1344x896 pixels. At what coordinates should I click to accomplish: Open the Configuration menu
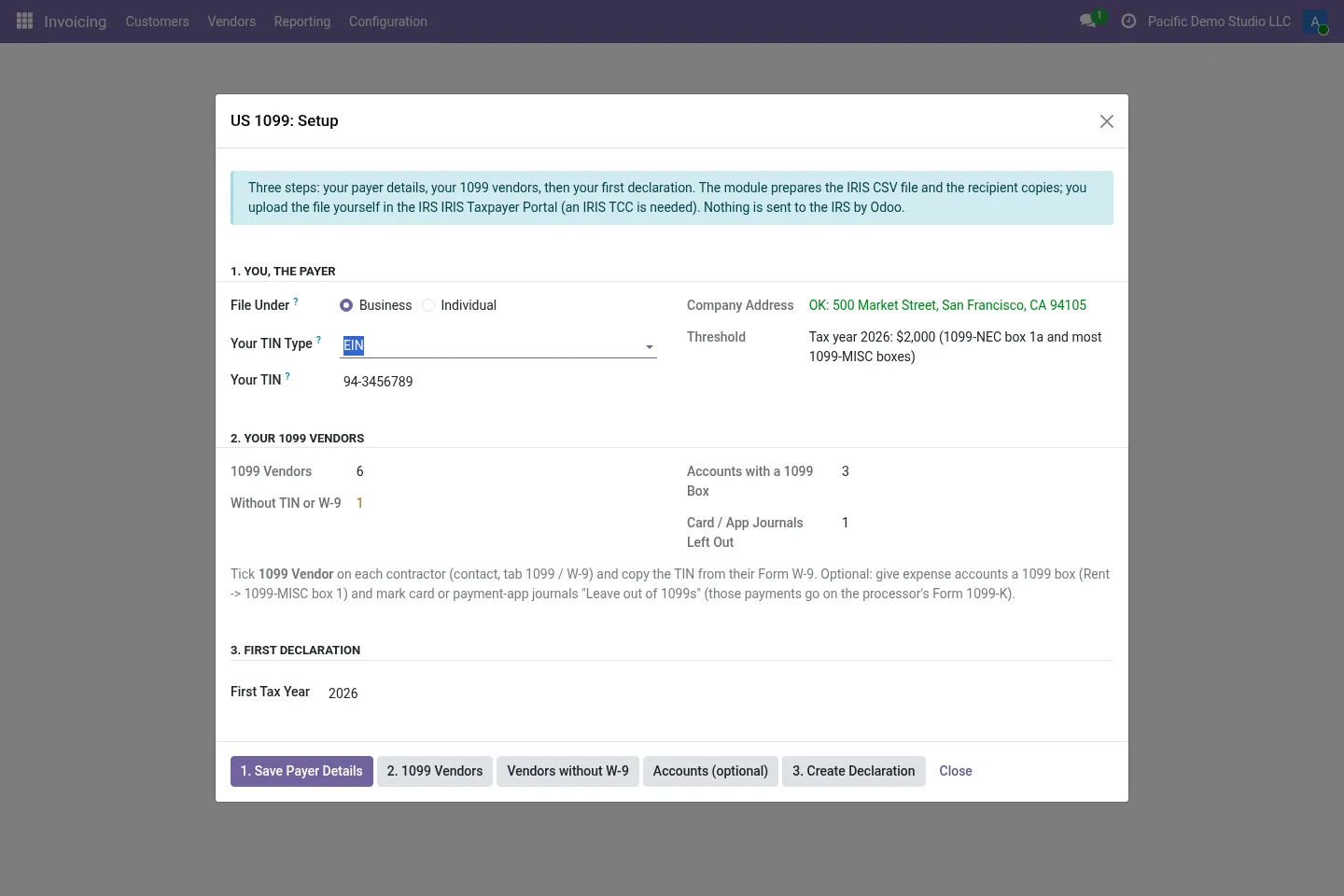[388, 21]
